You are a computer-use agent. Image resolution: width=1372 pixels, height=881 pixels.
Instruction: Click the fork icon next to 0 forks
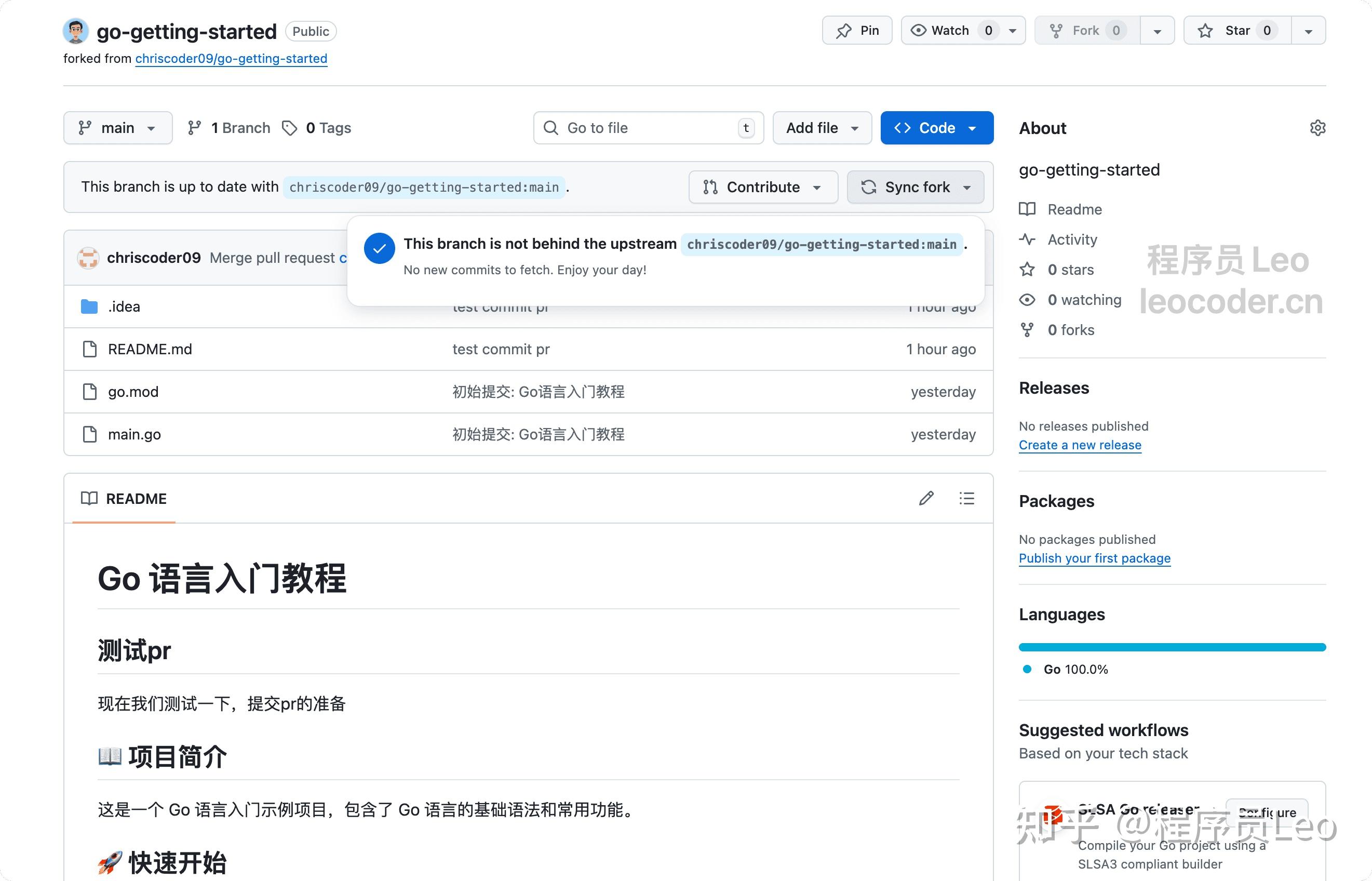click(1028, 329)
